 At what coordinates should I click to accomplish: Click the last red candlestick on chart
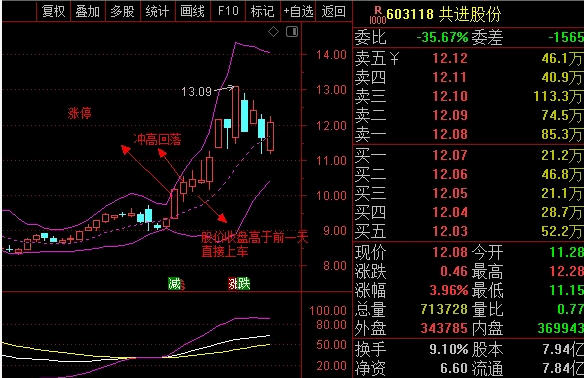coord(270,136)
